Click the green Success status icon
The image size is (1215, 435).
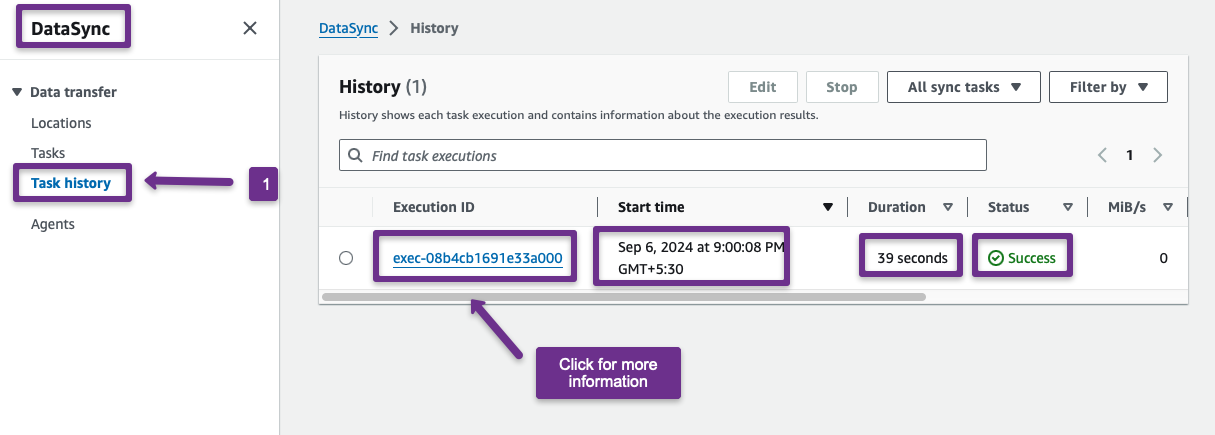coord(995,258)
